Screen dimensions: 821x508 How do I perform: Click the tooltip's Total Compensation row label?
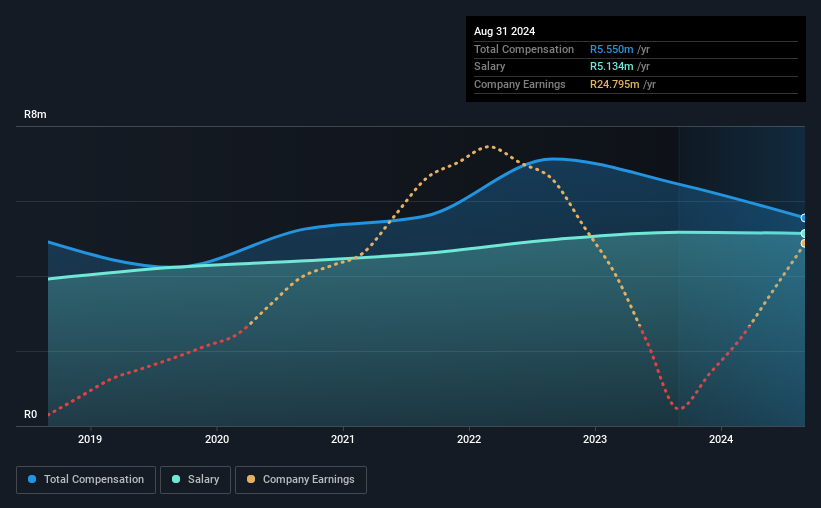click(x=524, y=49)
